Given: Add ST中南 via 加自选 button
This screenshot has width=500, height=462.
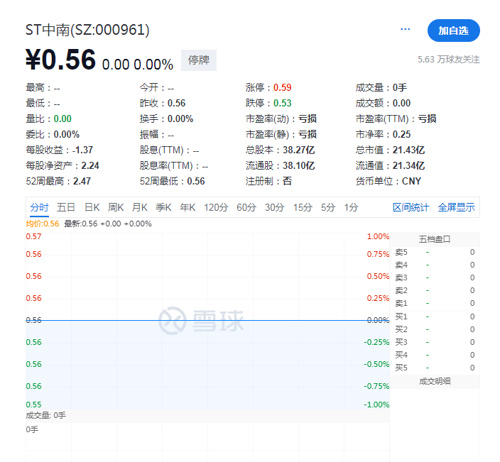Looking at the screenshot, I should coord(454,30).
